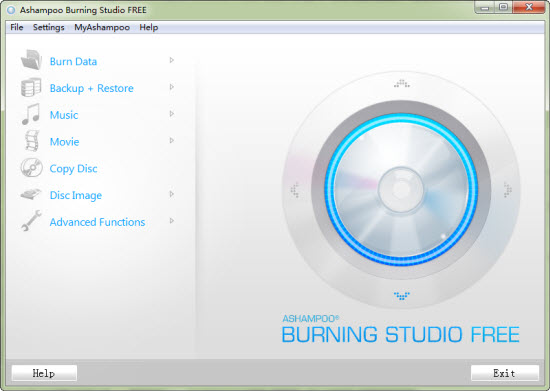Click the Copy Disc icon
Viewport: 550px width, 391px height.
click(x=32, y=168)
